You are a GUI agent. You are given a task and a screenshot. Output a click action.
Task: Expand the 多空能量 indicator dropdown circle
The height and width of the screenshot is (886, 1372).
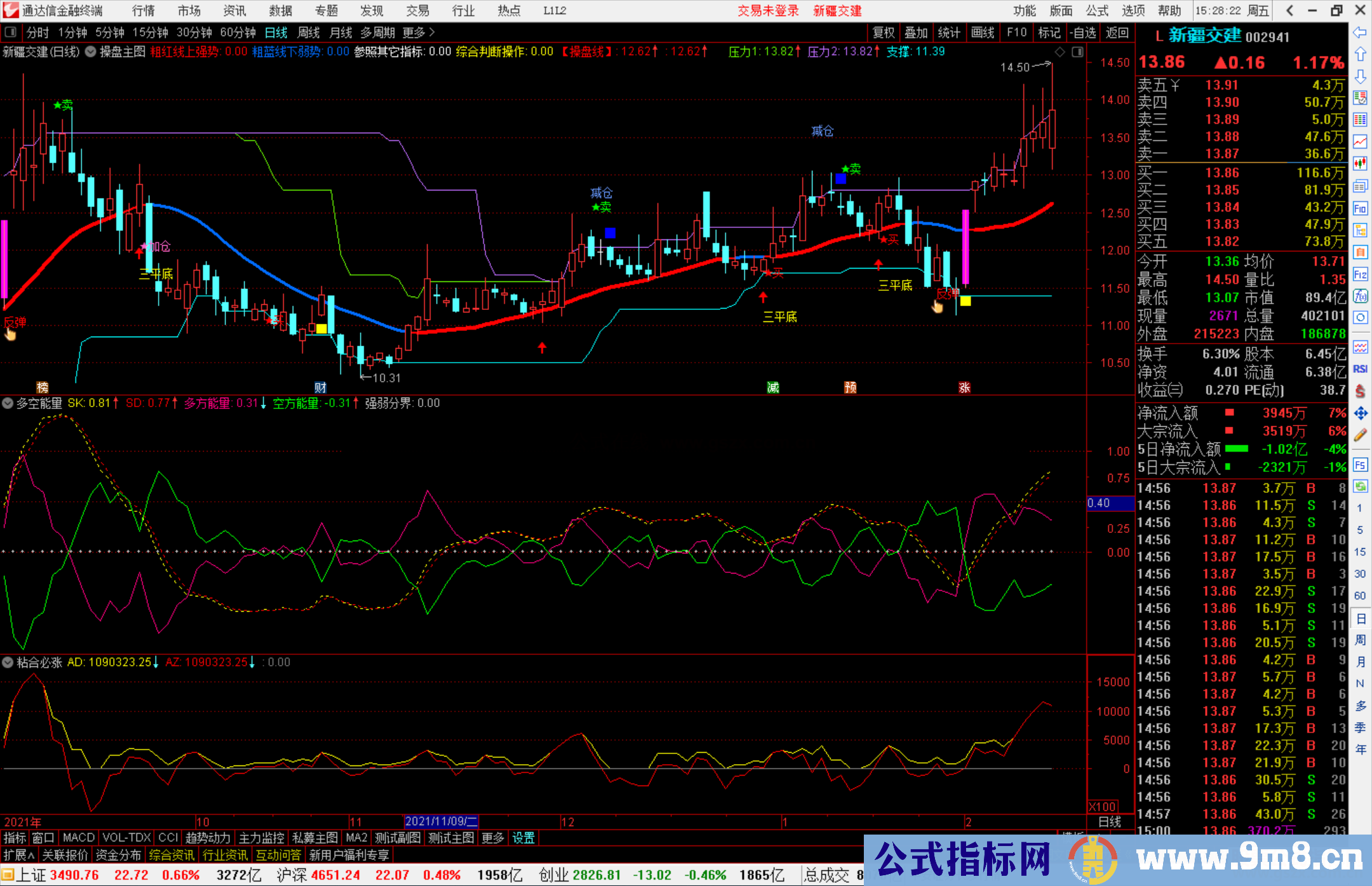8,403
